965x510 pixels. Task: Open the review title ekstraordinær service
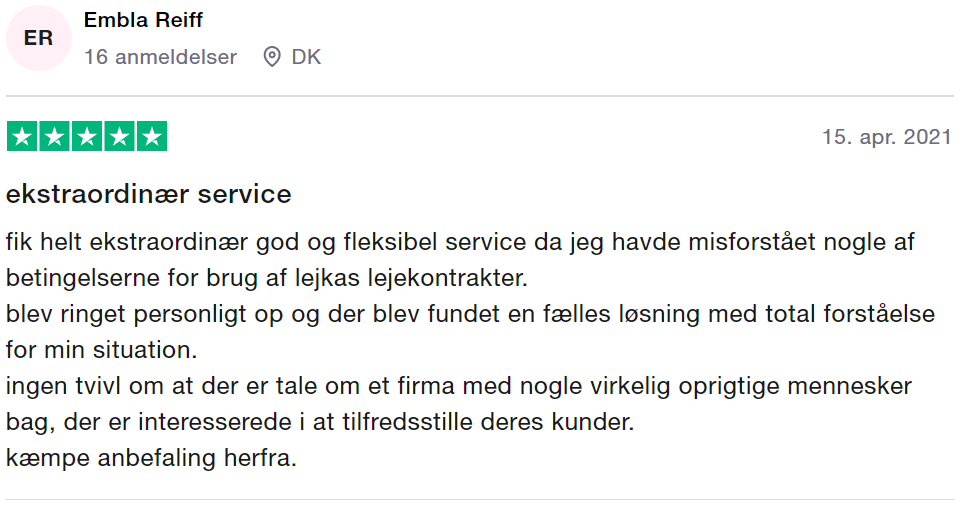148,194
